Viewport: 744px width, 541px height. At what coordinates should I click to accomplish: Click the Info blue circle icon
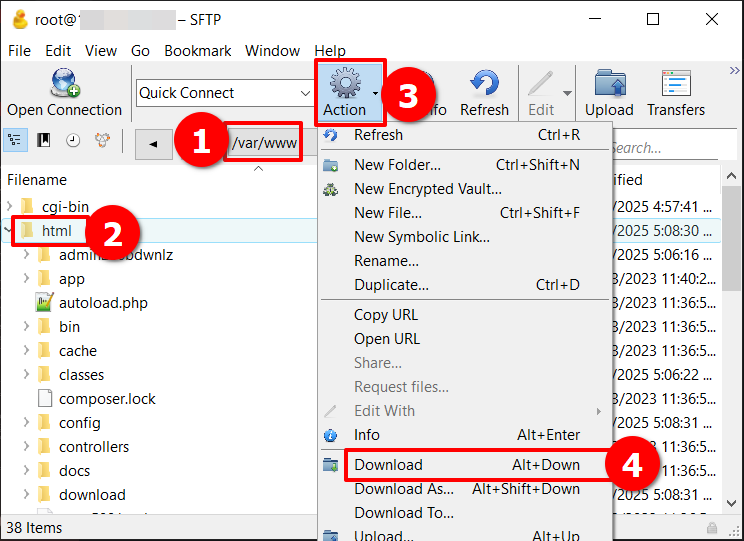pos(330,435)
